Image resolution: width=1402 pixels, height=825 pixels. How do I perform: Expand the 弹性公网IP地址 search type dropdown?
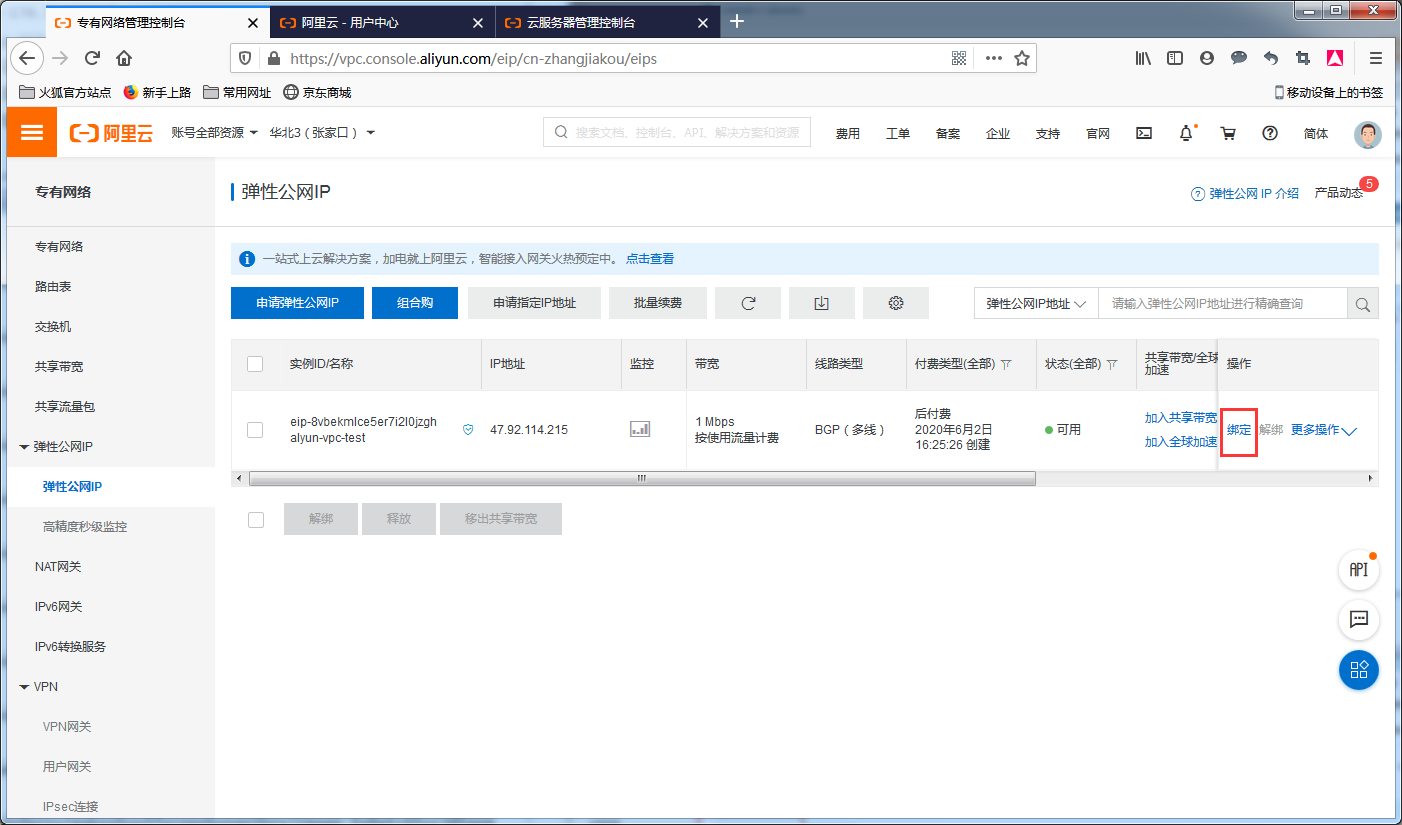1036,304
